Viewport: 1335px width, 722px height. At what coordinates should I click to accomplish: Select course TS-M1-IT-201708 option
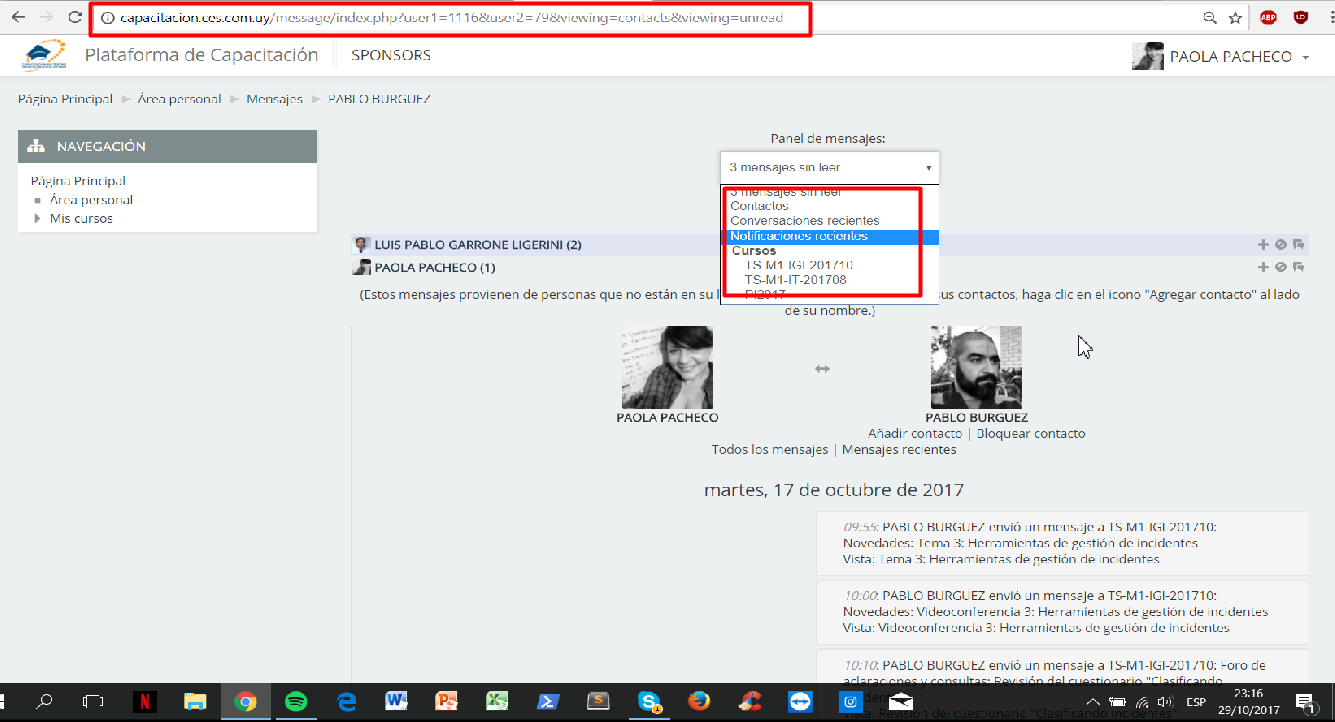(x=795, y=280)
